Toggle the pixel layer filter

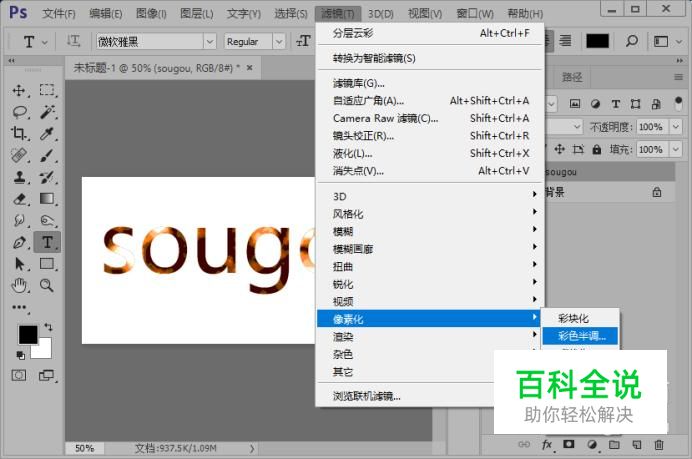575,104
